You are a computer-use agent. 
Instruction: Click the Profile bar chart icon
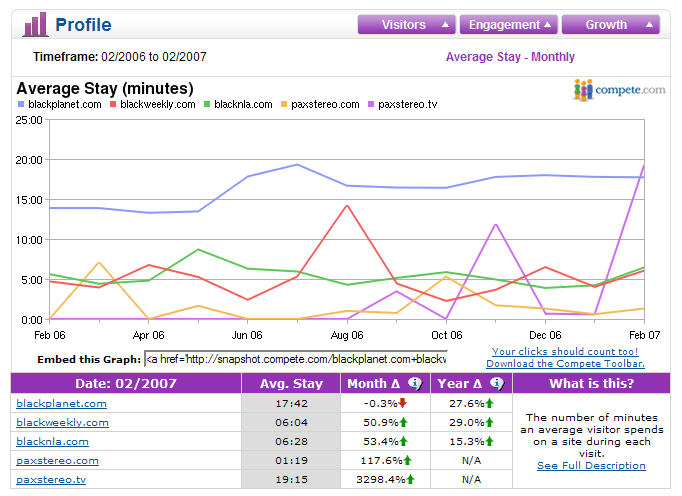point(36,24)
